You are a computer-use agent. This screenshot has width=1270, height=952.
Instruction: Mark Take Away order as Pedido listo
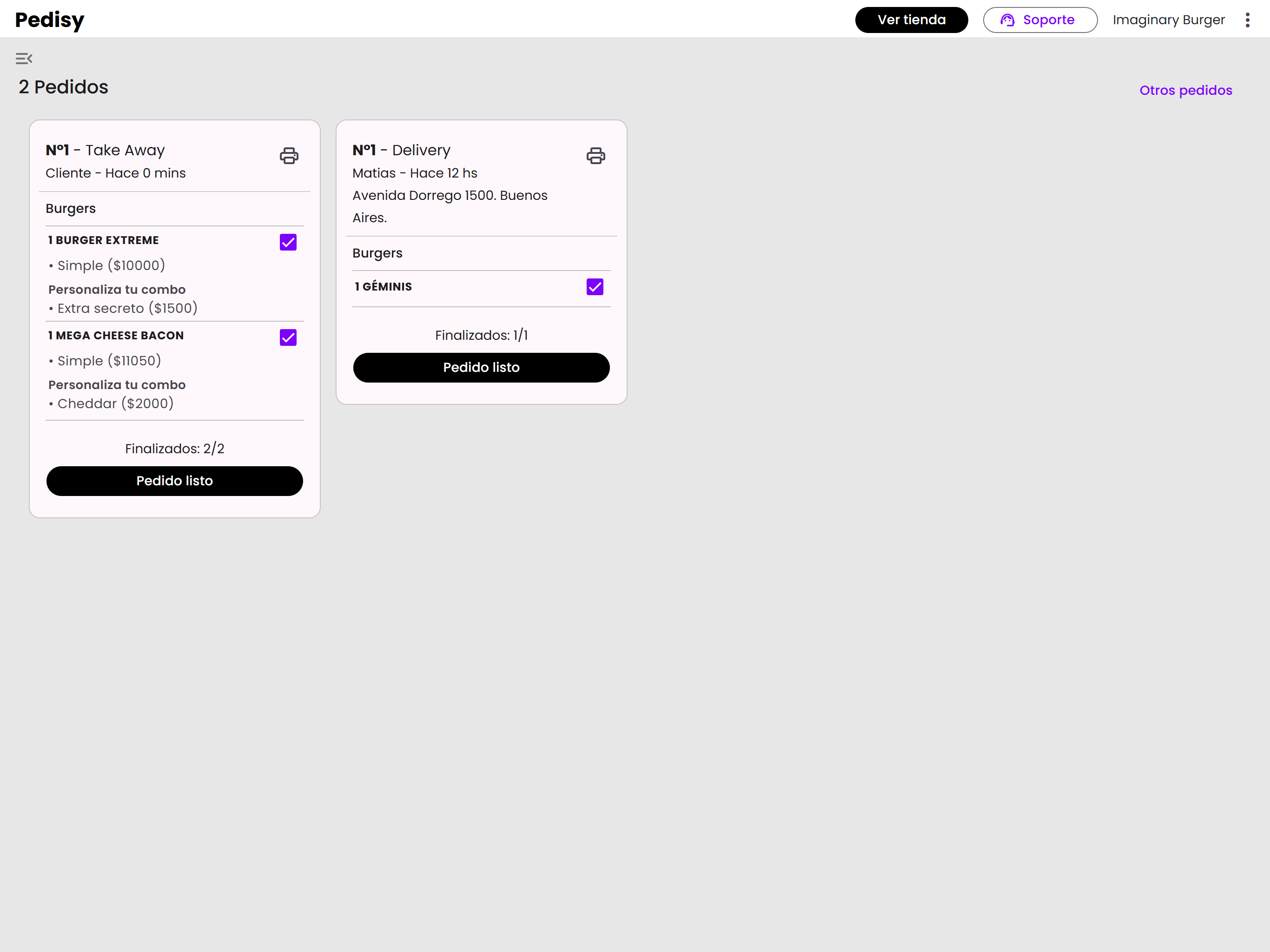174,481
